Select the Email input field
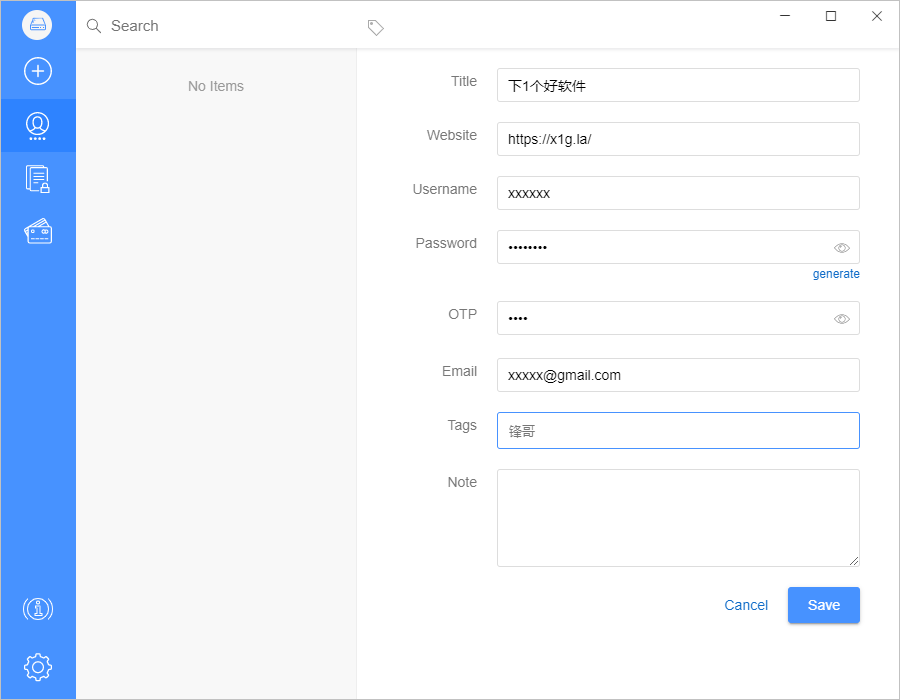 point(677,375)
